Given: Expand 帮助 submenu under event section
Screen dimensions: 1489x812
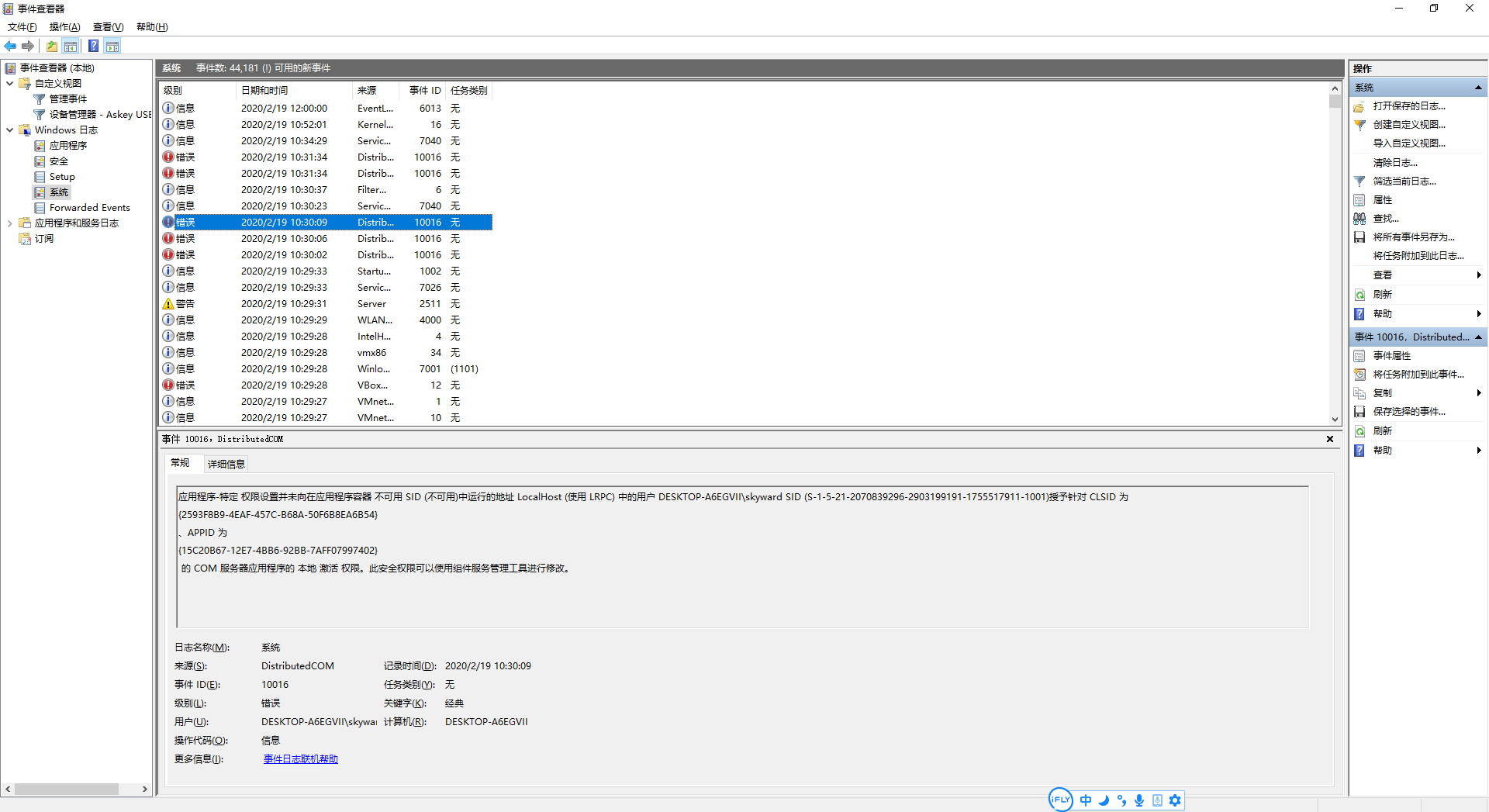Looking at the screenshot, I should (1479, 451).
